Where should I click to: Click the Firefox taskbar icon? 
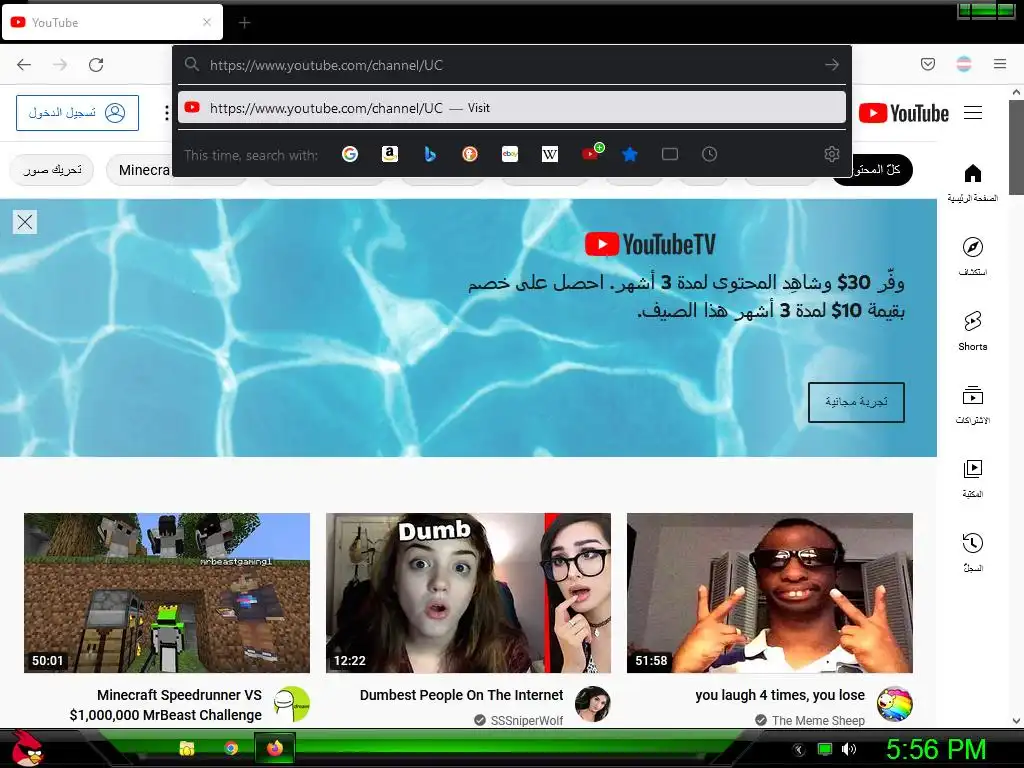(x=275, y=748)
